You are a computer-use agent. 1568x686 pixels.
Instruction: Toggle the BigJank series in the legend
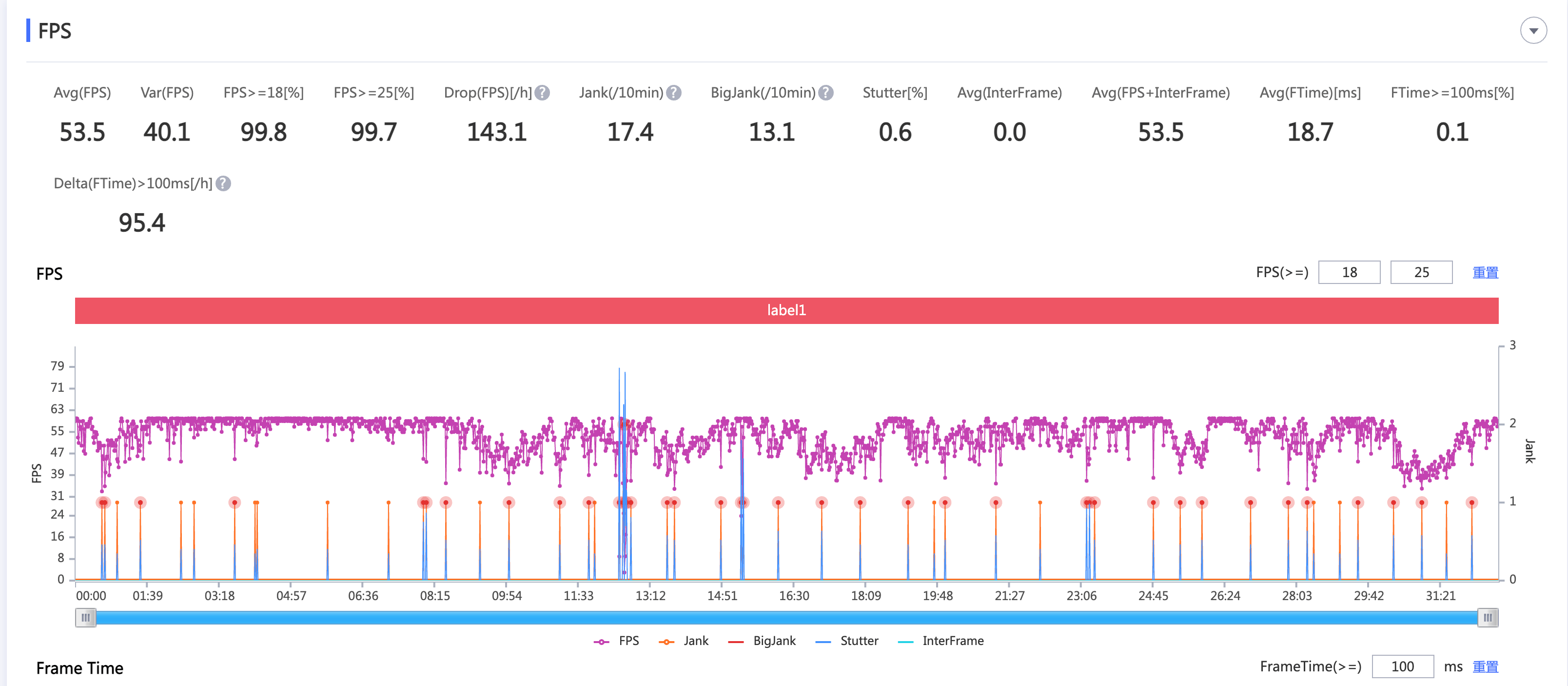pos(762,641)
